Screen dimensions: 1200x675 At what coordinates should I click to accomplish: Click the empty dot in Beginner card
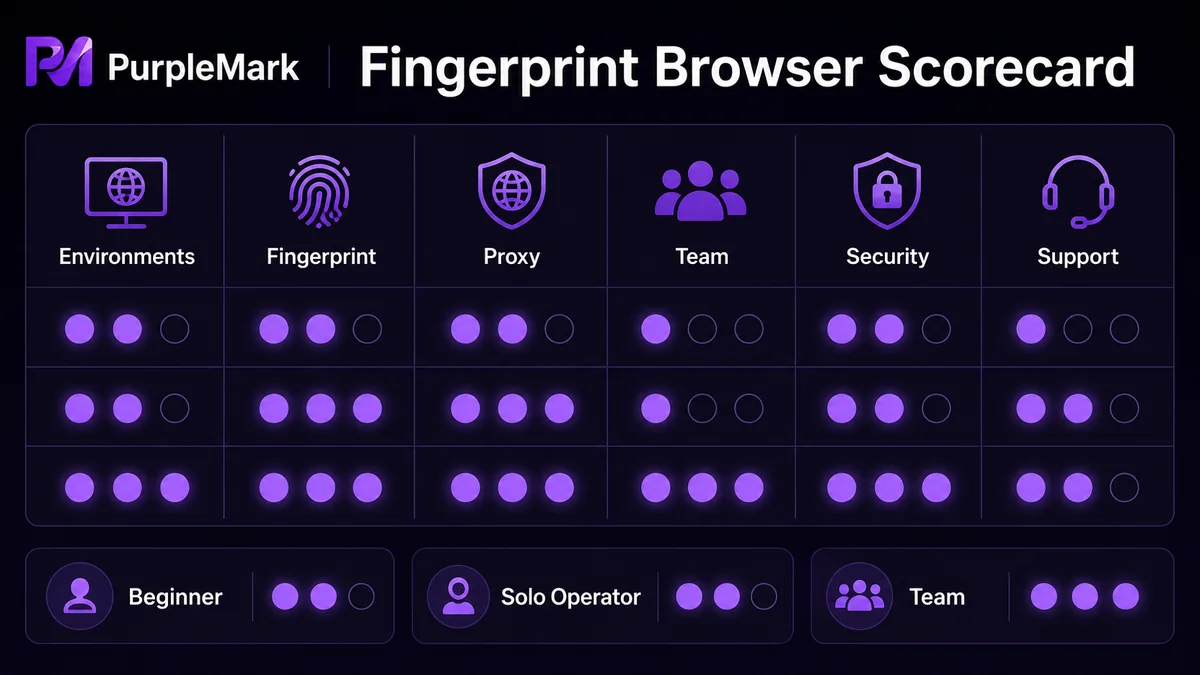(361, 597)
